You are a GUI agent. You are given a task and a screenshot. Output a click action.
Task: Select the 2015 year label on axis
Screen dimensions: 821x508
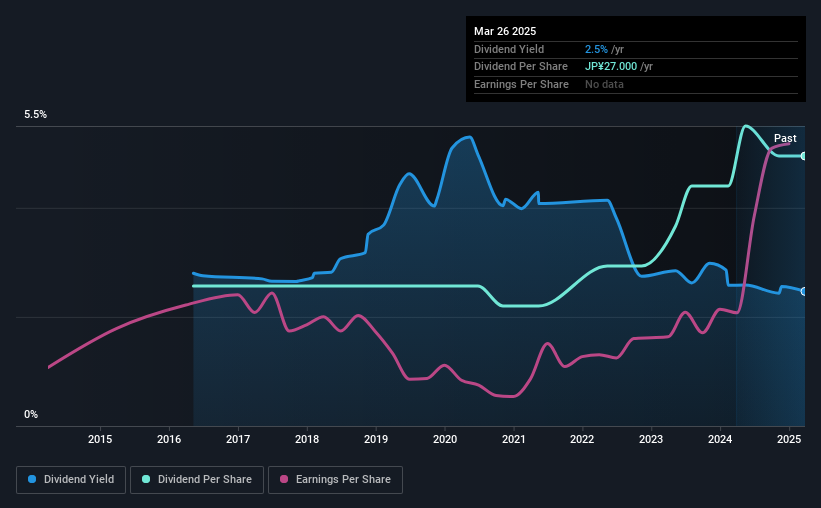[100, 439]
